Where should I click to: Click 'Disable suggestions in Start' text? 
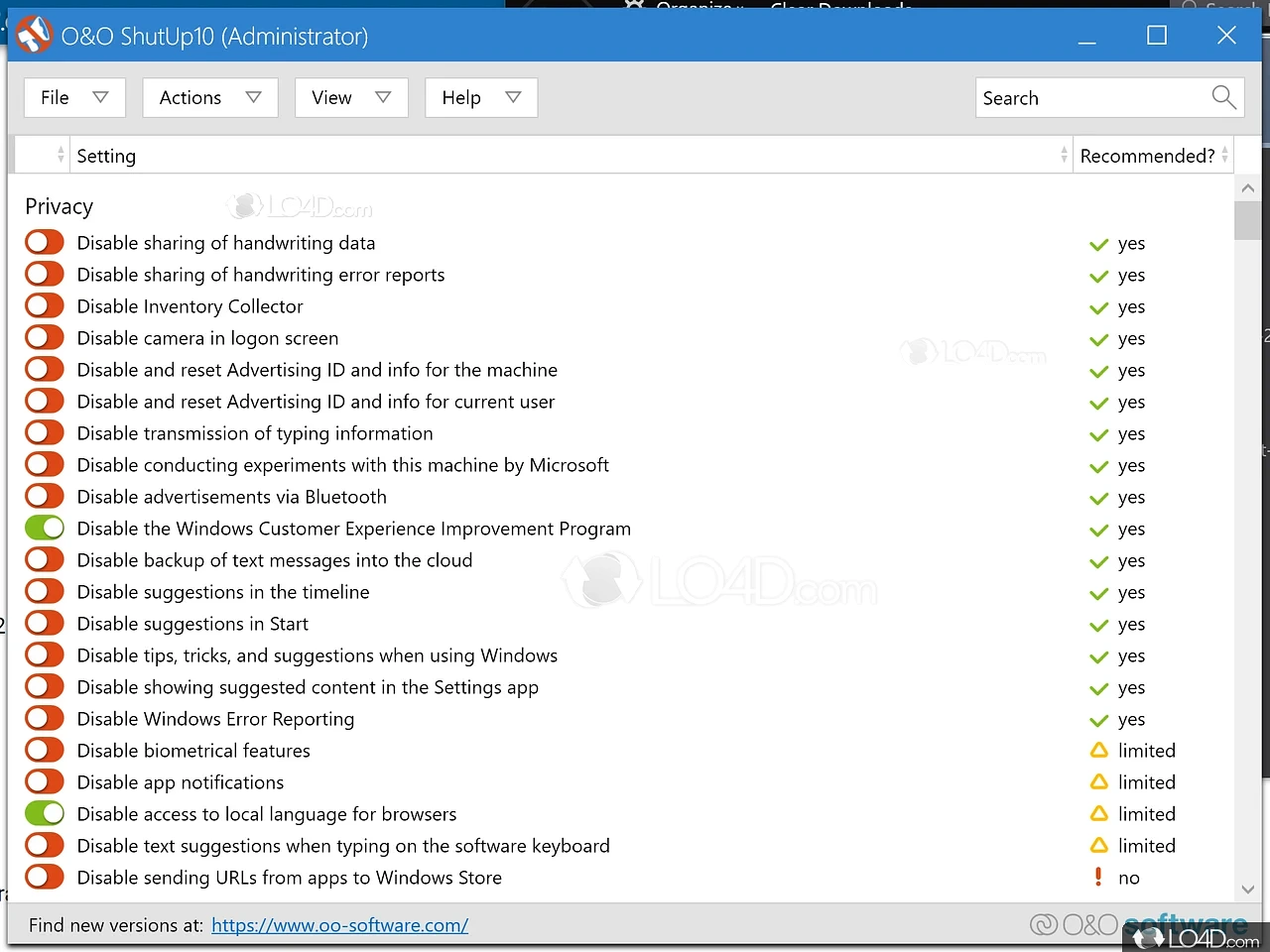click(x=192, y=624)
